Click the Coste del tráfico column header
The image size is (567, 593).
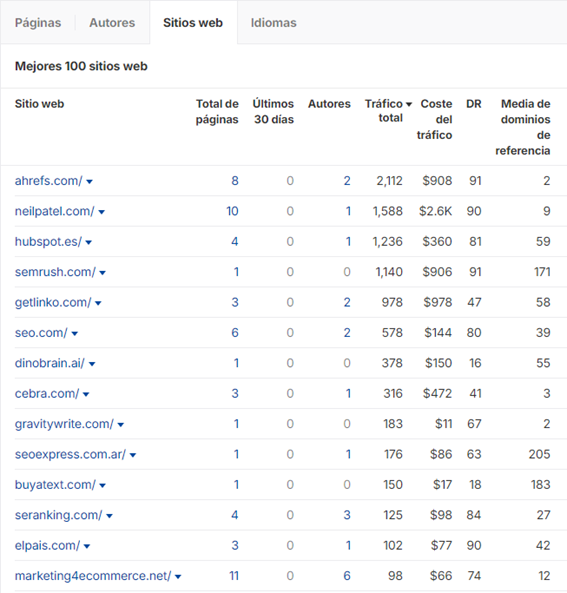435,119
